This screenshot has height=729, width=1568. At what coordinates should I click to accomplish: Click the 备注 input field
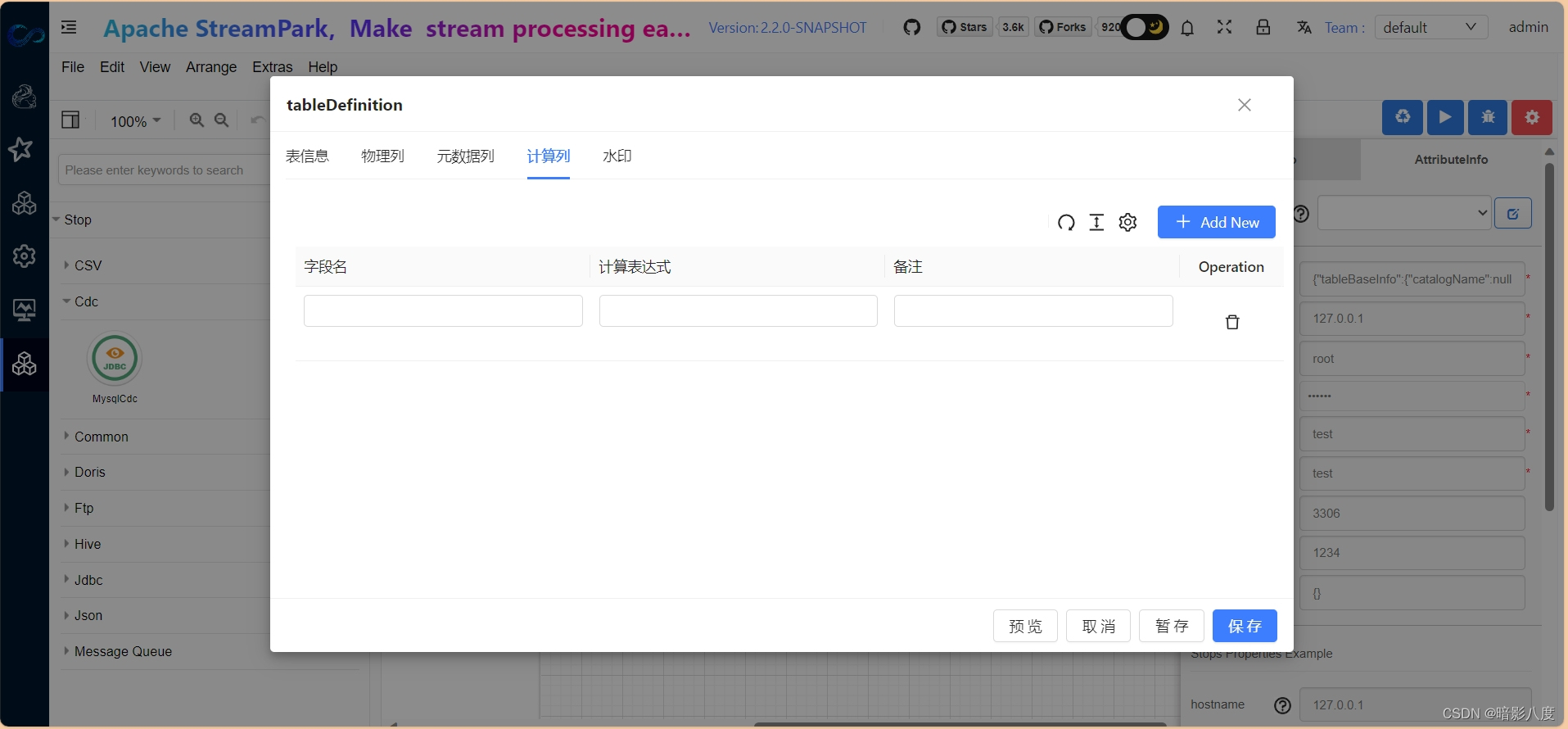coord(1033,310)
